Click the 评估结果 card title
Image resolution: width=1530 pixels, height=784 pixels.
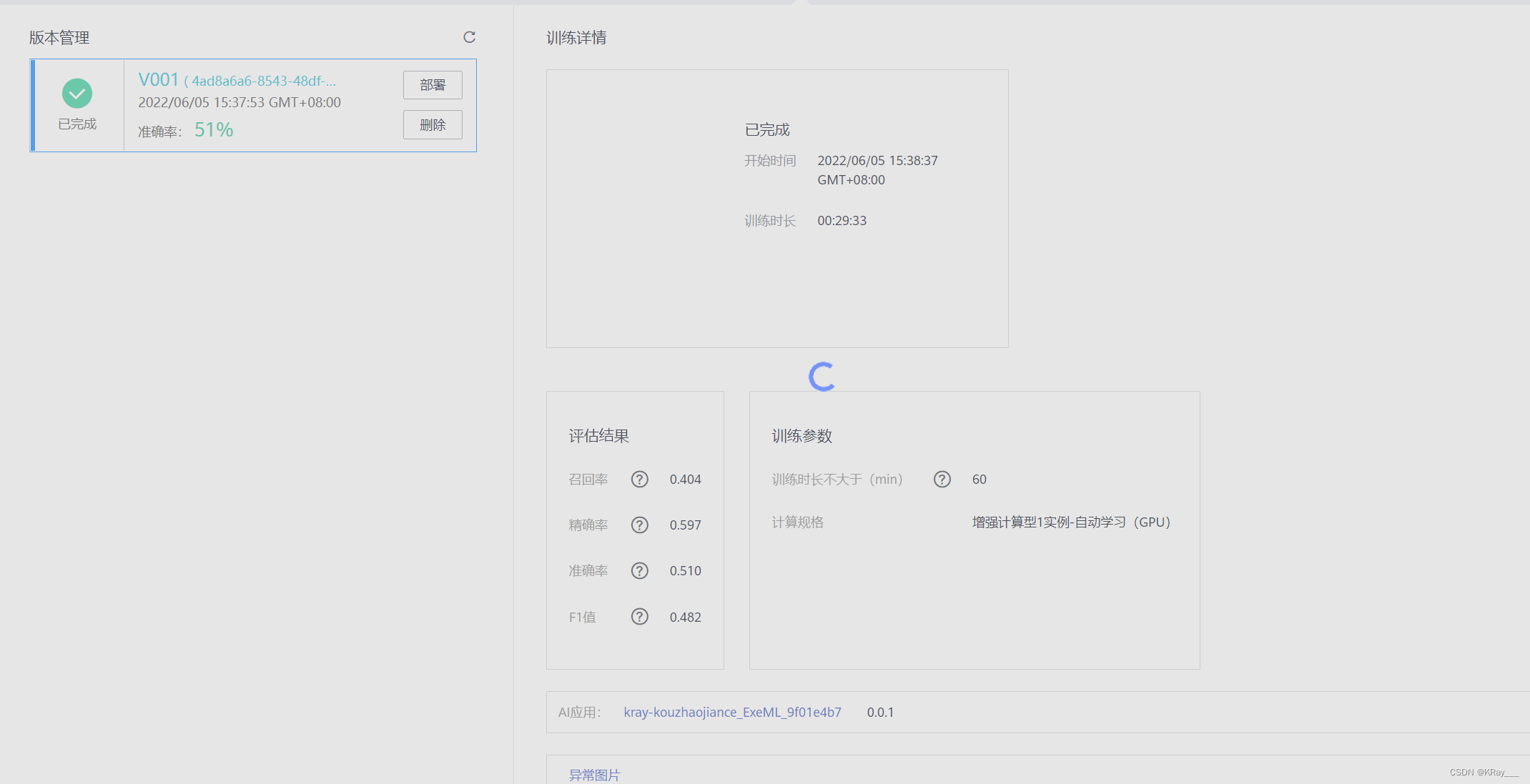(598, 436)
